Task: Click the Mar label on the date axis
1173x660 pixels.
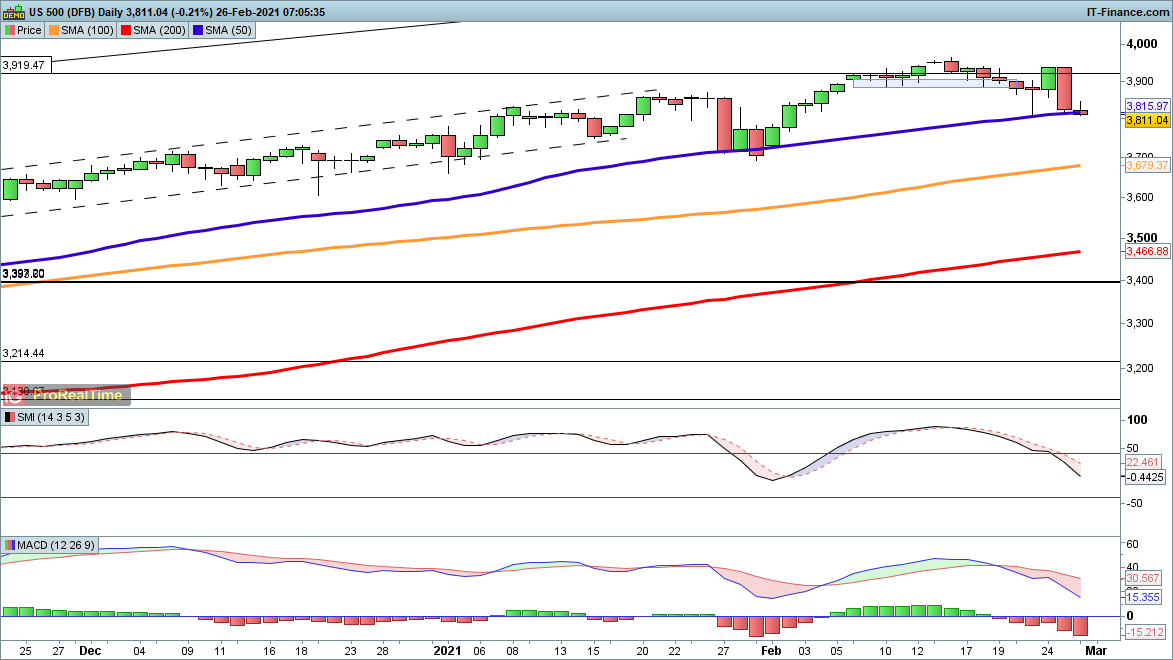Action: point(1096,651)
